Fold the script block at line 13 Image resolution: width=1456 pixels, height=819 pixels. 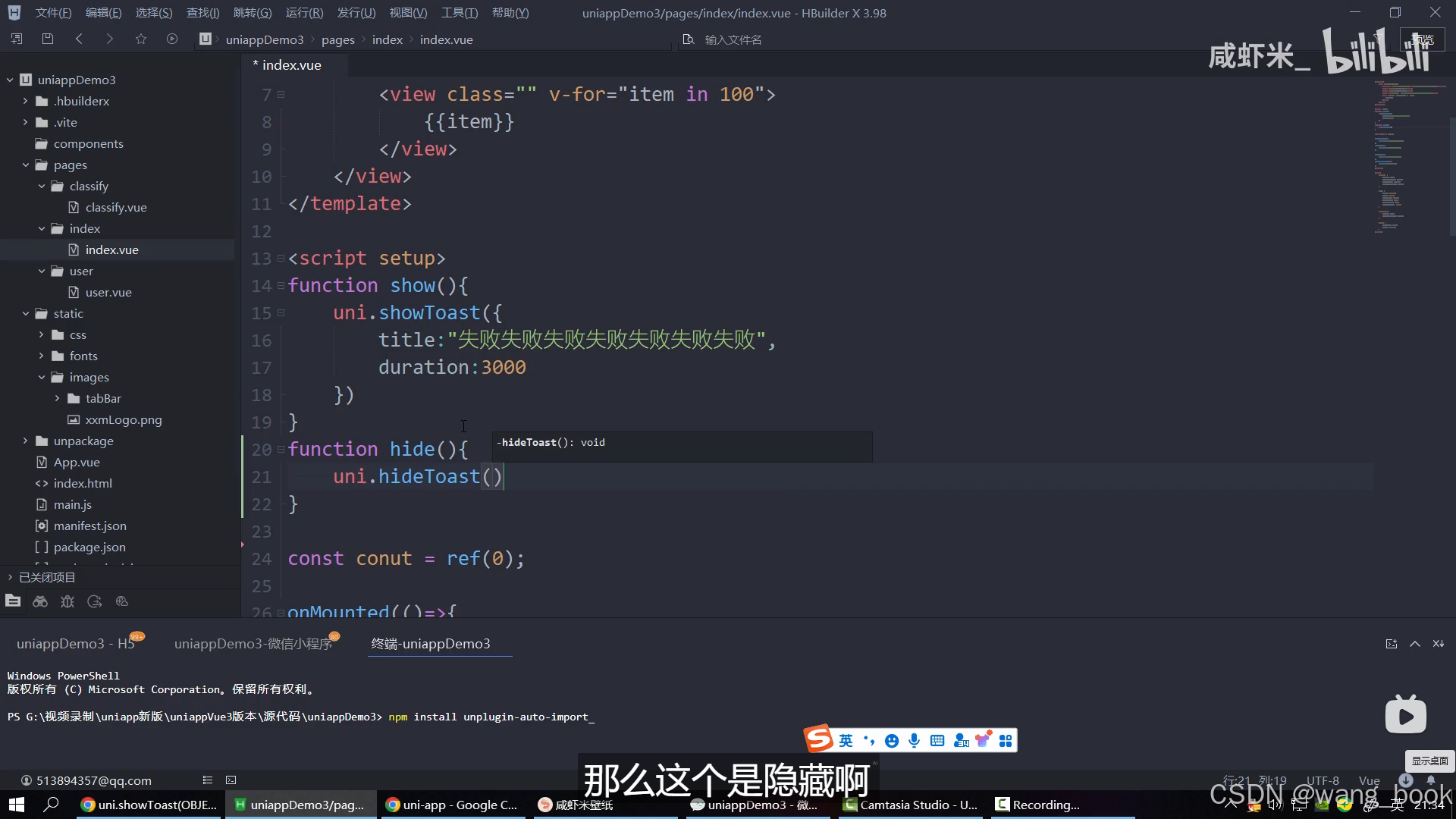pos(281,259)
